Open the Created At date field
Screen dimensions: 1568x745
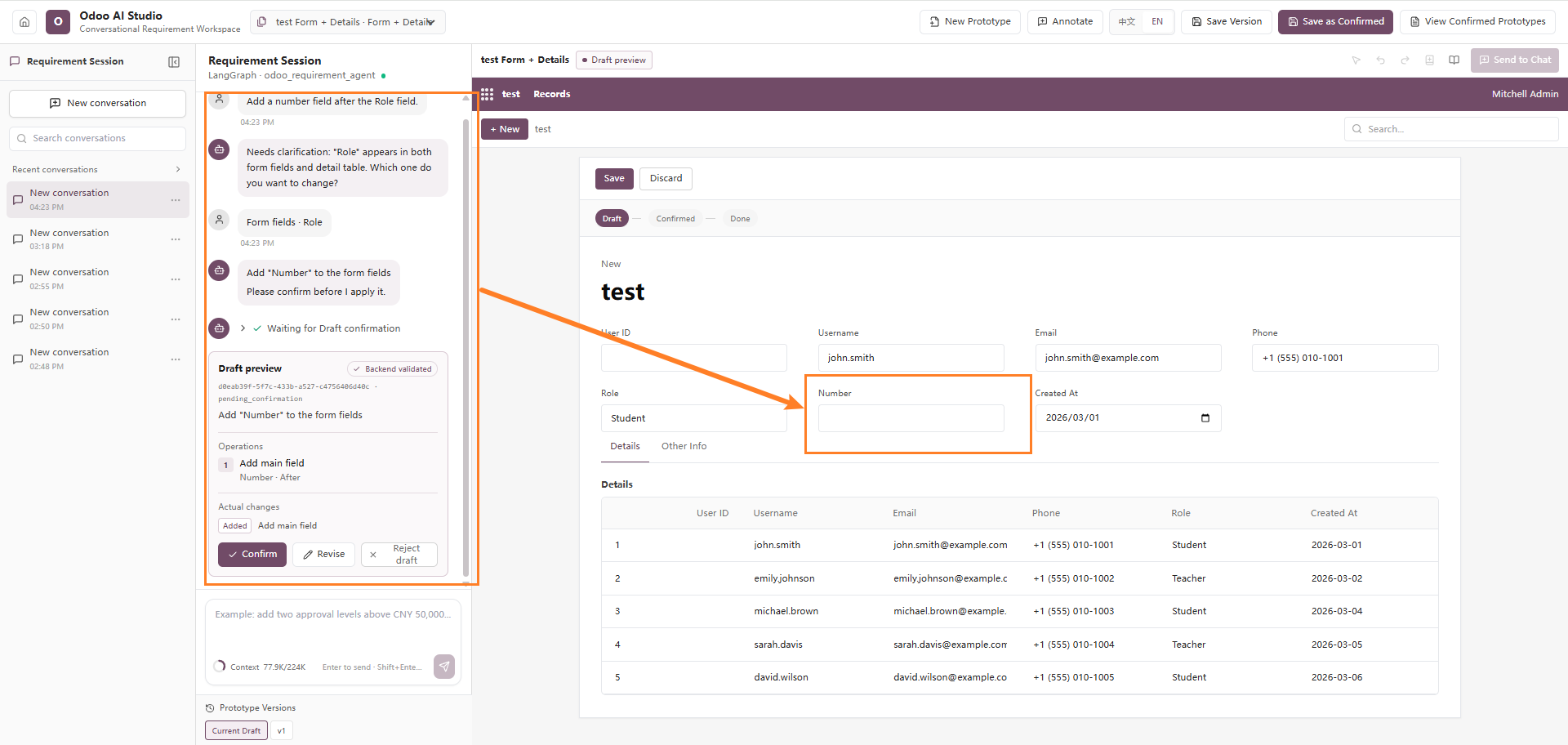pyautogui.click(x=1128, y=418)
